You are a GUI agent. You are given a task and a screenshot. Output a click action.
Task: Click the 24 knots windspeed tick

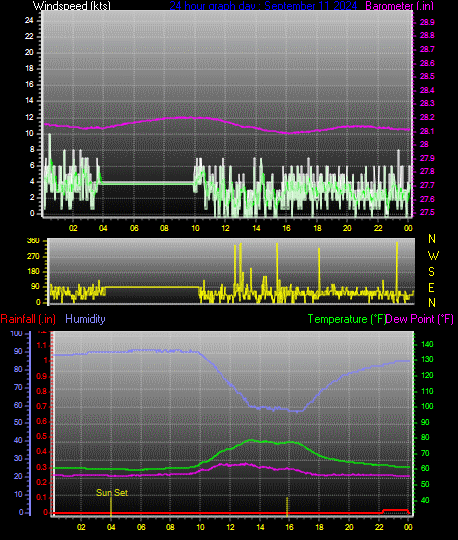pos(29,20)
